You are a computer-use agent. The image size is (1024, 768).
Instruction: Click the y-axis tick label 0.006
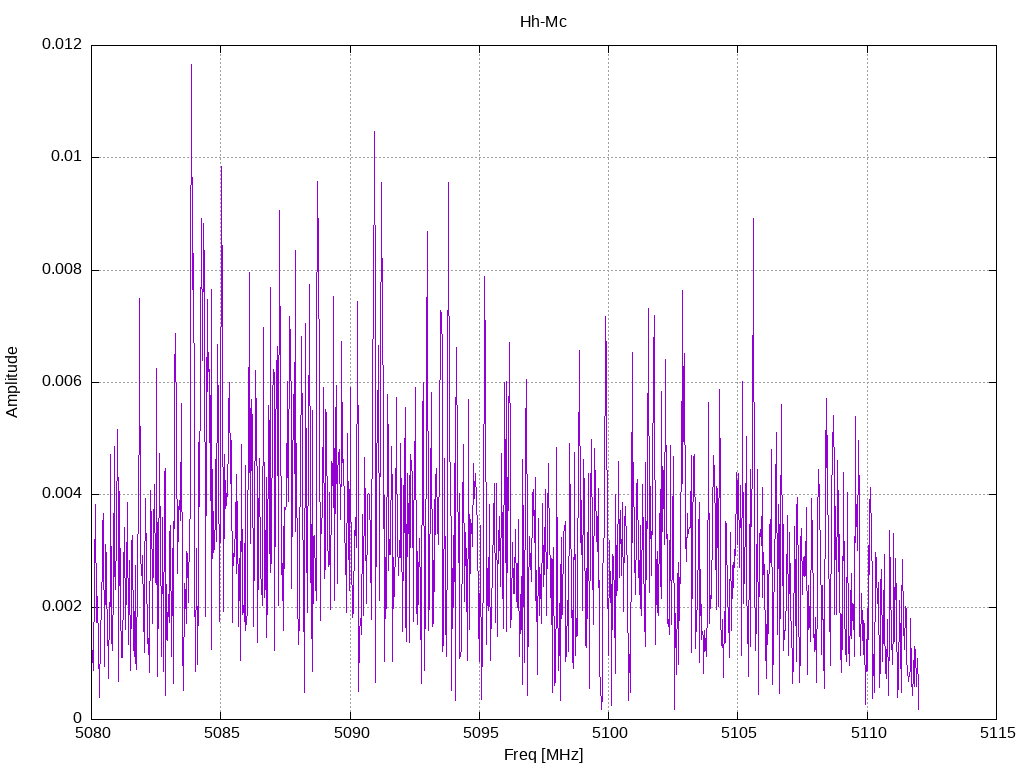pyautogui.click(x=62, y=381)
